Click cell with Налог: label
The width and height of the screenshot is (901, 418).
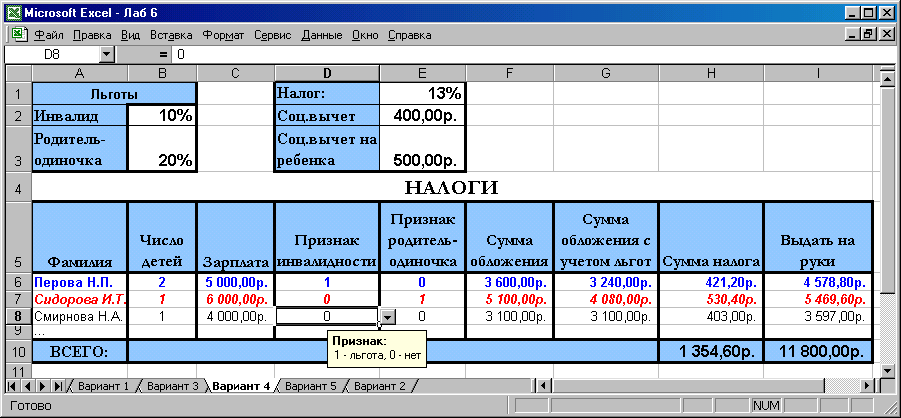coord(327,93)
